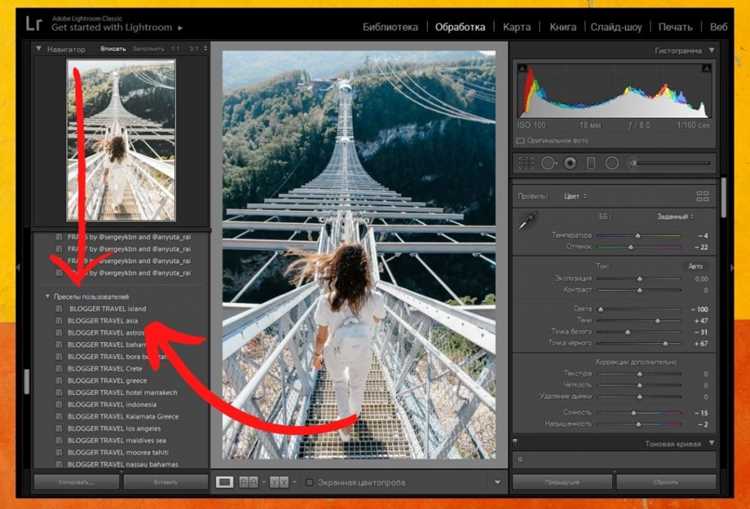The image size is (750, 509).
Task: Enable the Экранная цветопроба checkbox
Action: [309, 483]
